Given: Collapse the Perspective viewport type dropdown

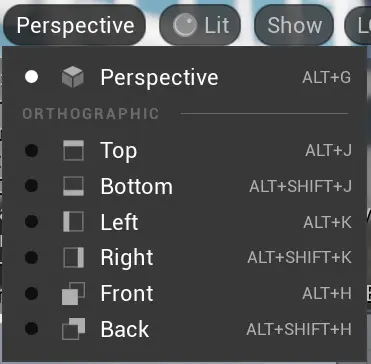Looking at the screenshot, I should coord(75,25).
